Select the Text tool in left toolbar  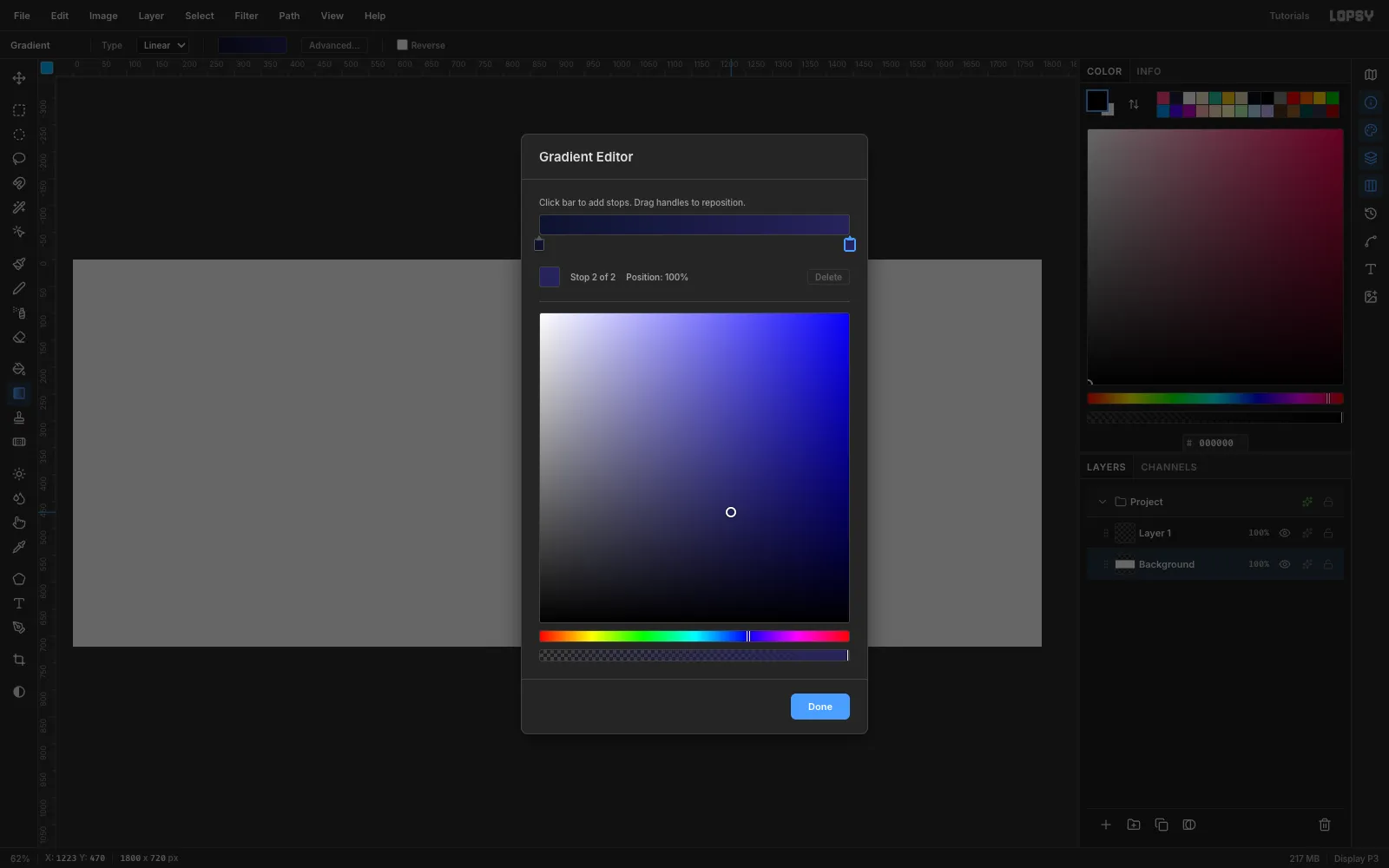click(18, 603)
